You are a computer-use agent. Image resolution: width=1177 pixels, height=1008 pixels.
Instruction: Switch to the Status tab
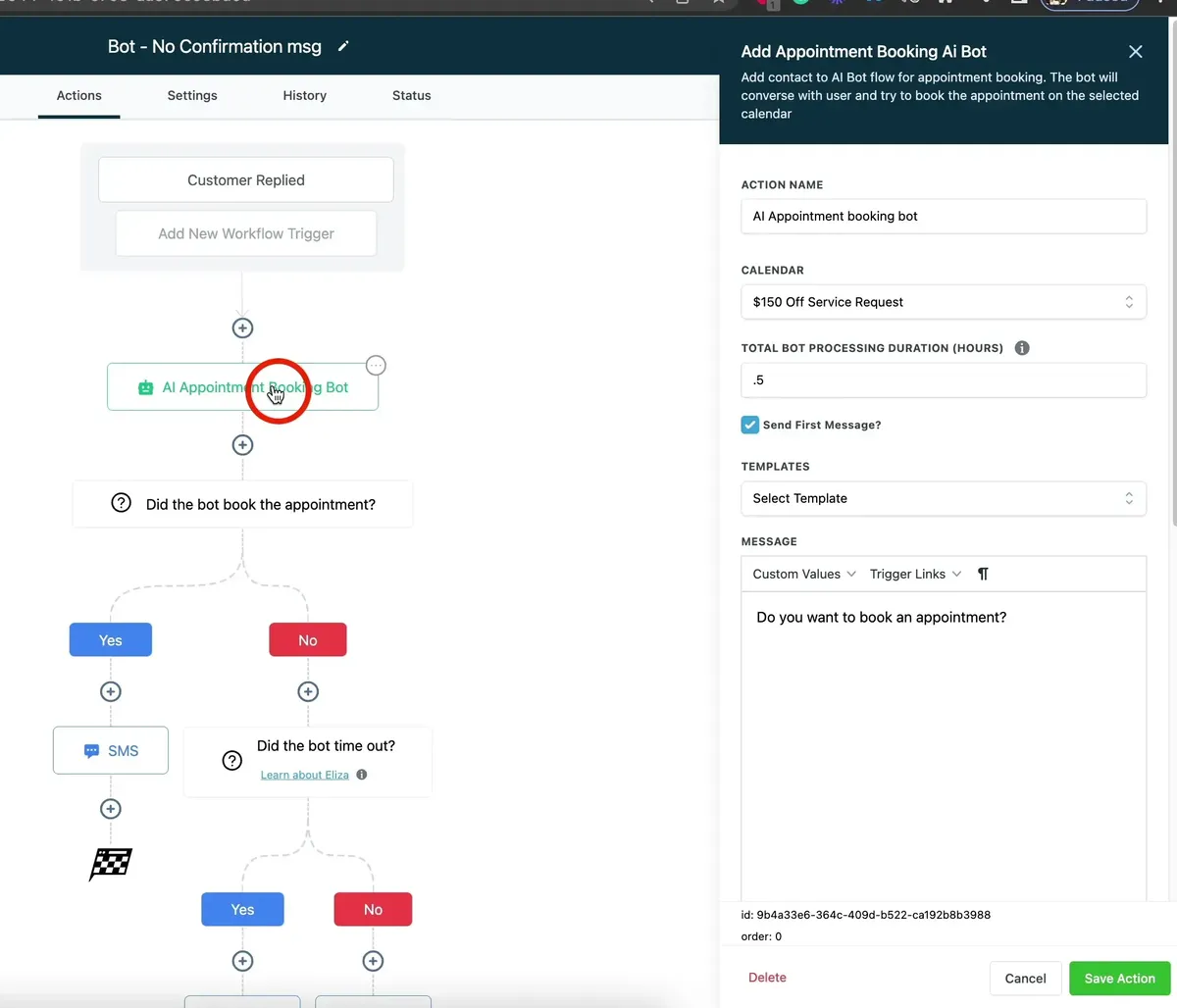(x=412, y=95)
